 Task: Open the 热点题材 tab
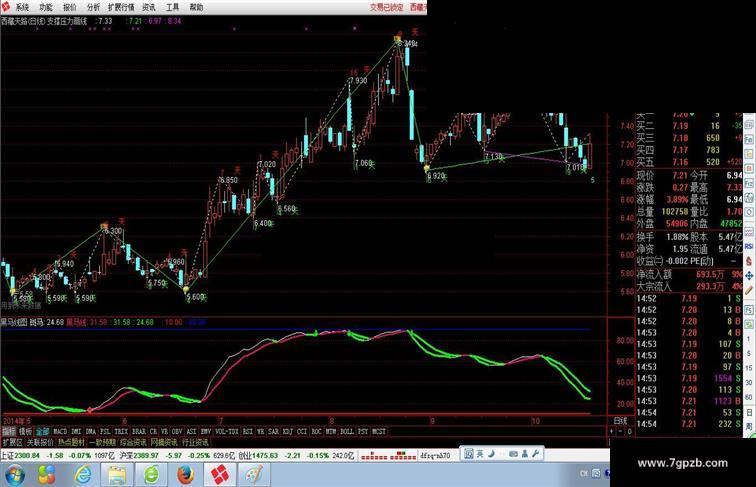71,442
